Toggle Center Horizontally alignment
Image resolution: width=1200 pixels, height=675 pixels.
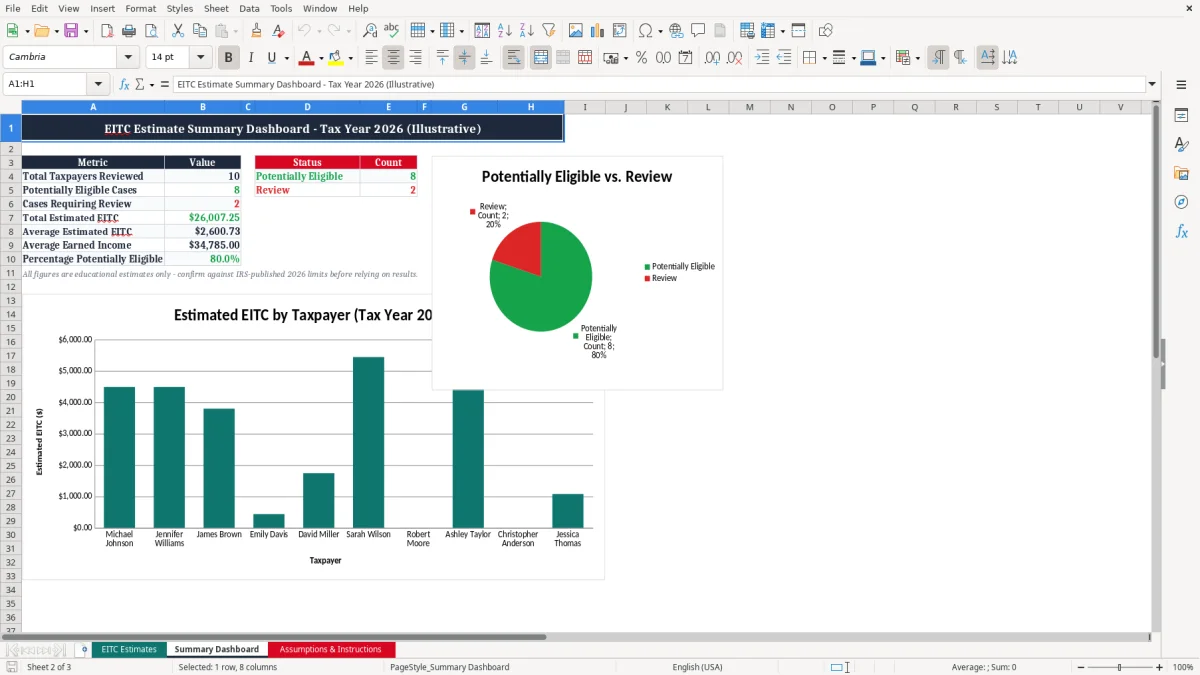click(x=394, y=58)
